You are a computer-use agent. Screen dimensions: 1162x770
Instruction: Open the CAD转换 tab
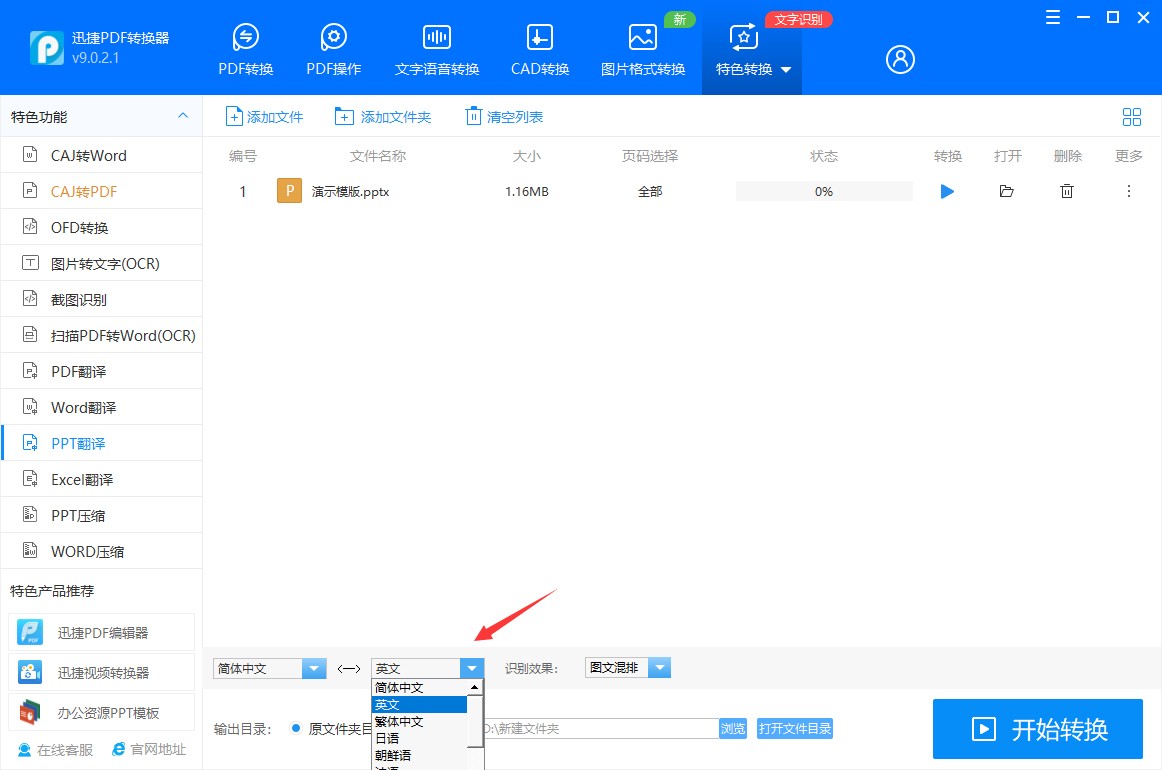540,49
